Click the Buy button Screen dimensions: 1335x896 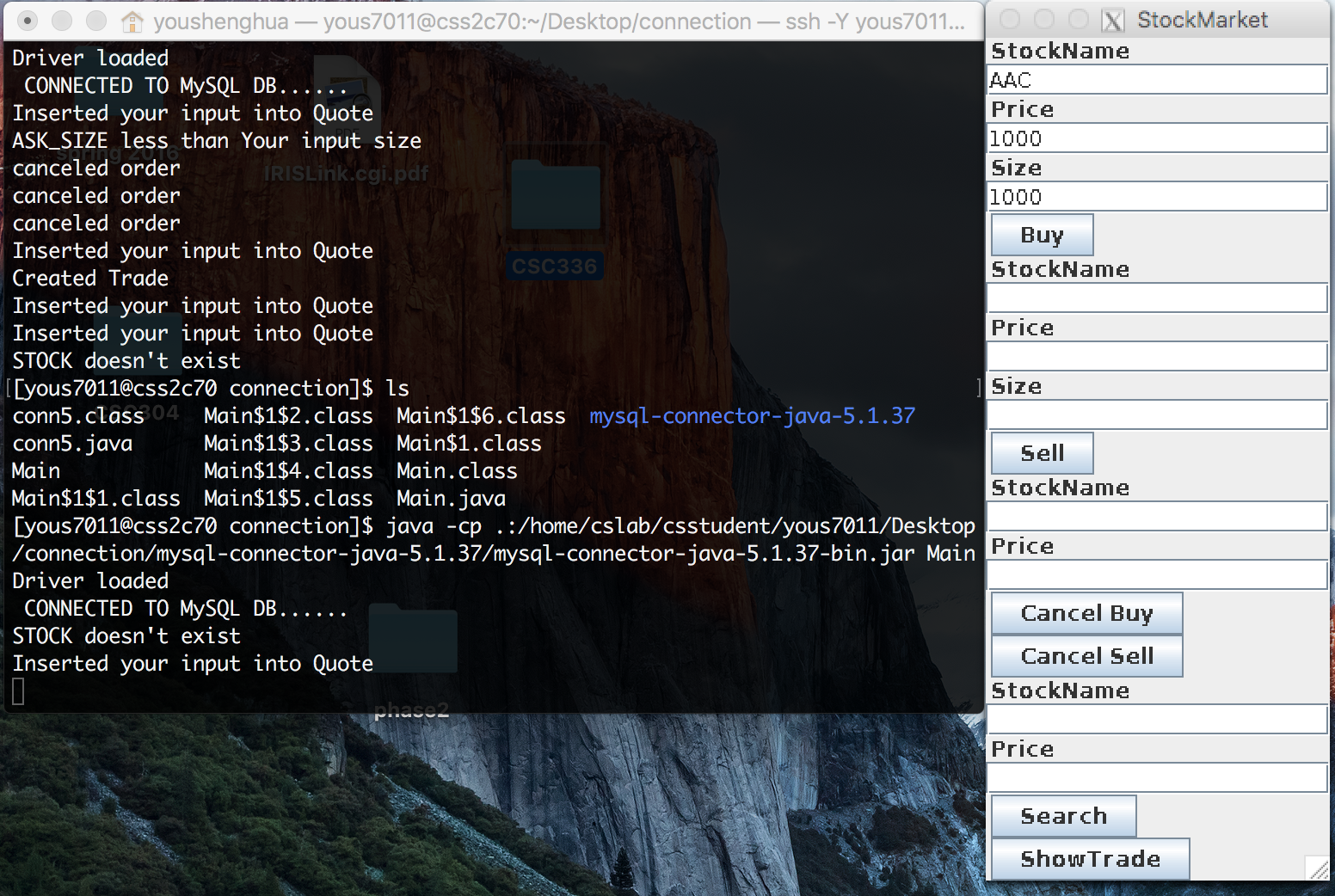[x=1042, y=235]
